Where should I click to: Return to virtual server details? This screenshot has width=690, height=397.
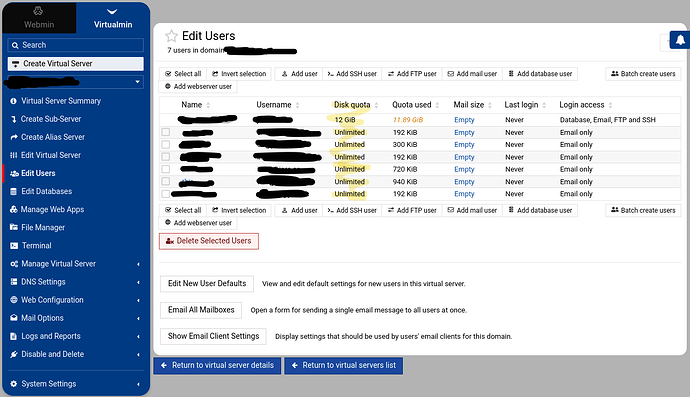pos(217,365)
